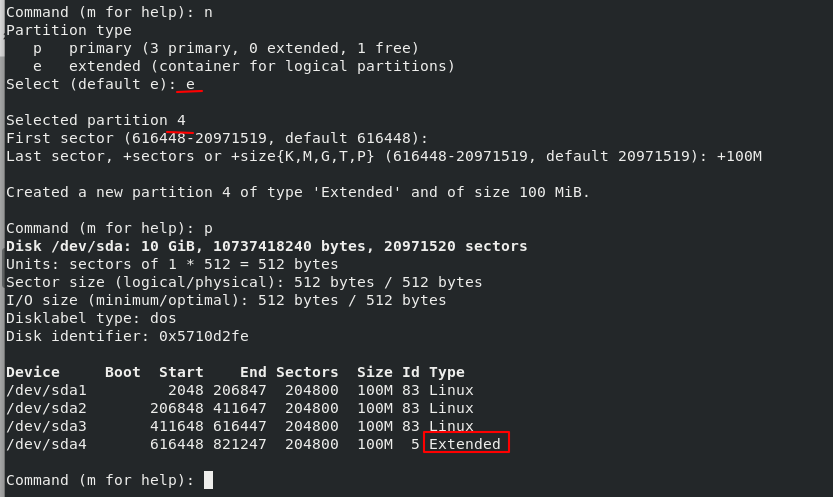833x497 pixels.
Task: Click the /dev/sda4 device entry
Action: [x=46, y=444]
